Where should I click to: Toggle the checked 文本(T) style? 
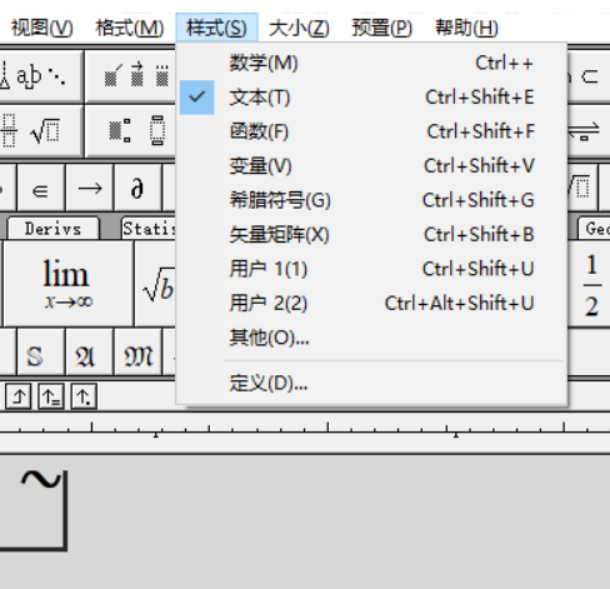click(x=372, y=97)
